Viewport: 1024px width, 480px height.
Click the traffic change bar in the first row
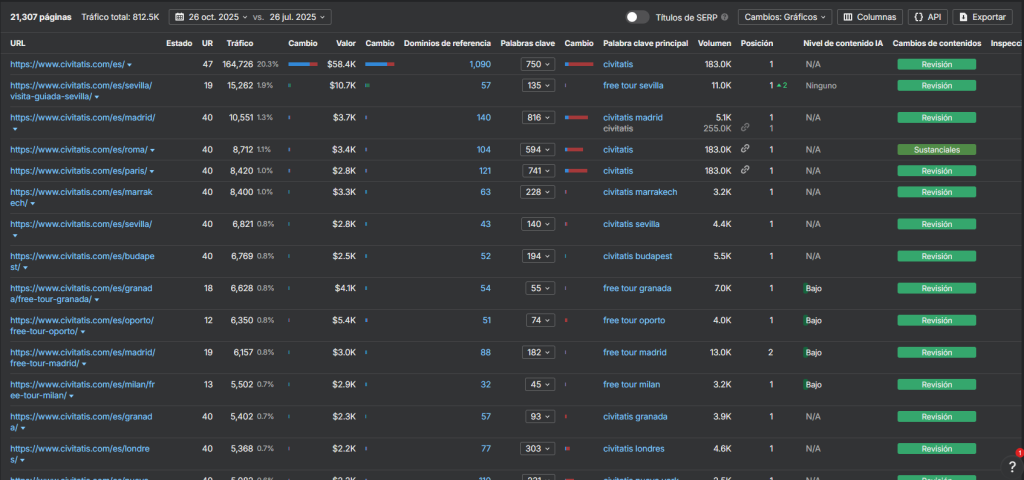pyautogui.click(x=302, y=64)
